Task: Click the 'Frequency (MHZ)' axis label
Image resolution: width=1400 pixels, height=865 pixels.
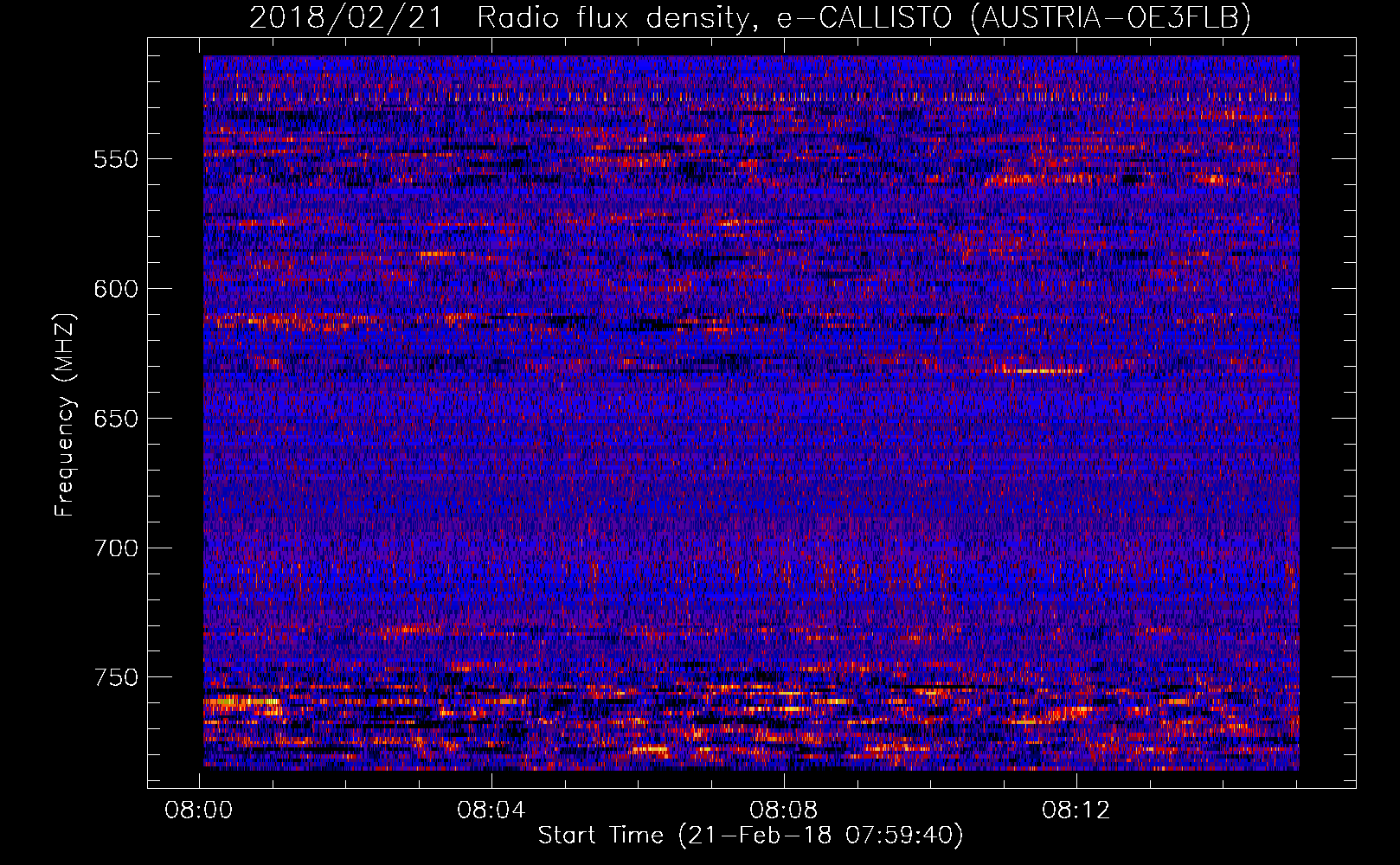Action: coord(66,415)
